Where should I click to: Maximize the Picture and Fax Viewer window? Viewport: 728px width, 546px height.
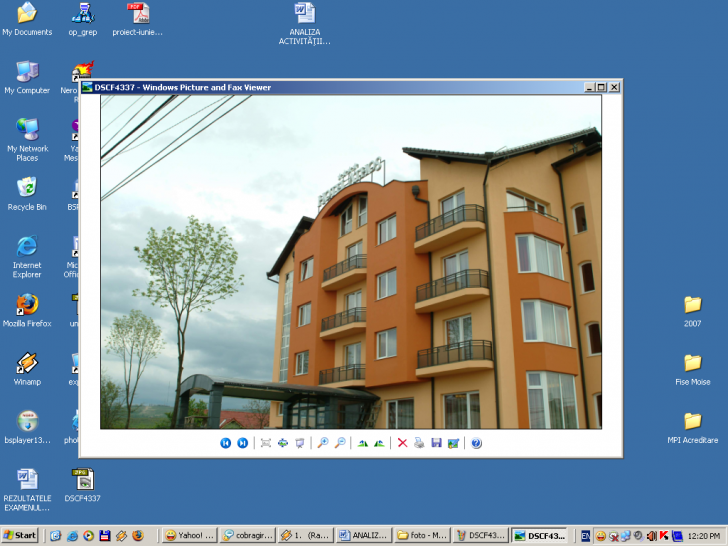pyautogui.click(x=601, y=87)
